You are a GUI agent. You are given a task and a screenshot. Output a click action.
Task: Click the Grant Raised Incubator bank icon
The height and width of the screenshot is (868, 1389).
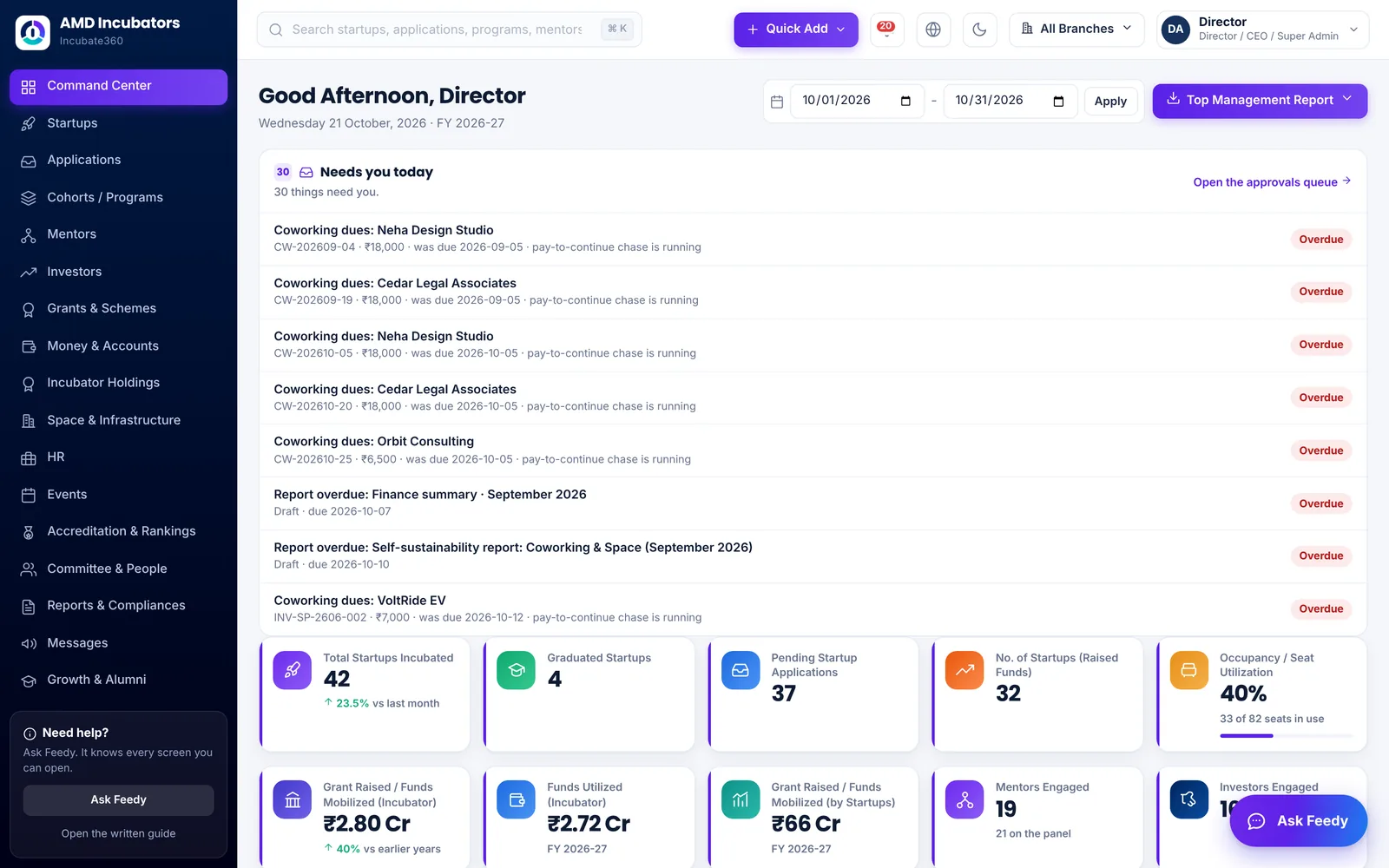click(293, 799)
